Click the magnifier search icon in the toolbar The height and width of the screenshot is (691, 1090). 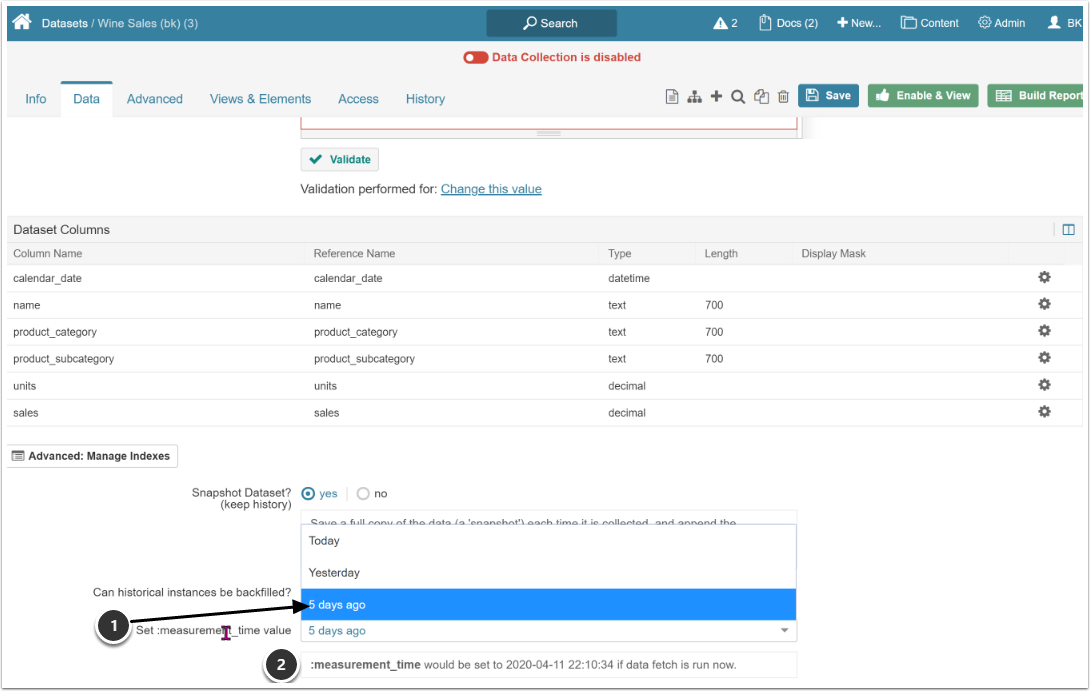tap(739, 95)
